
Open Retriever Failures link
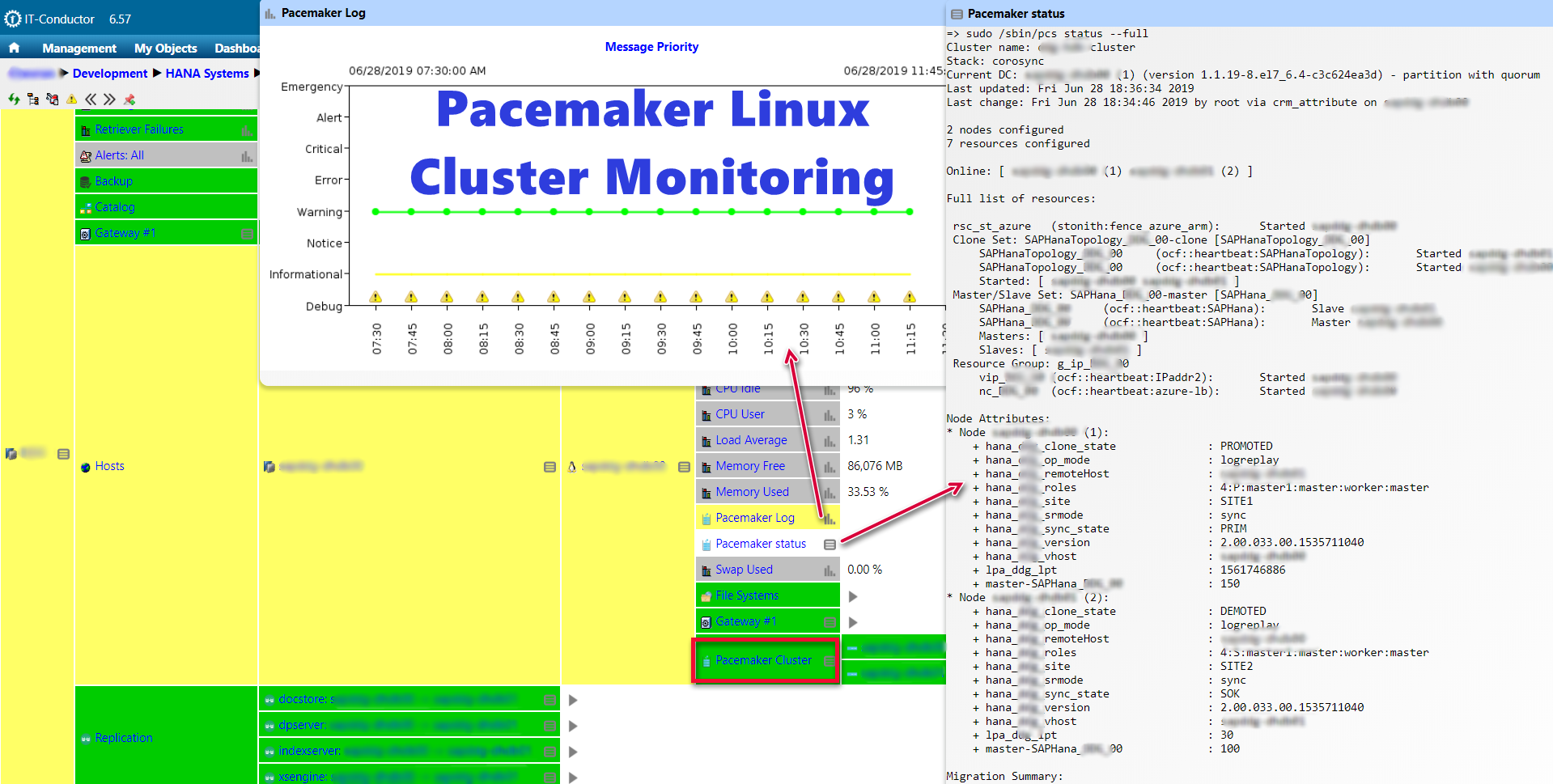point(139,129)
